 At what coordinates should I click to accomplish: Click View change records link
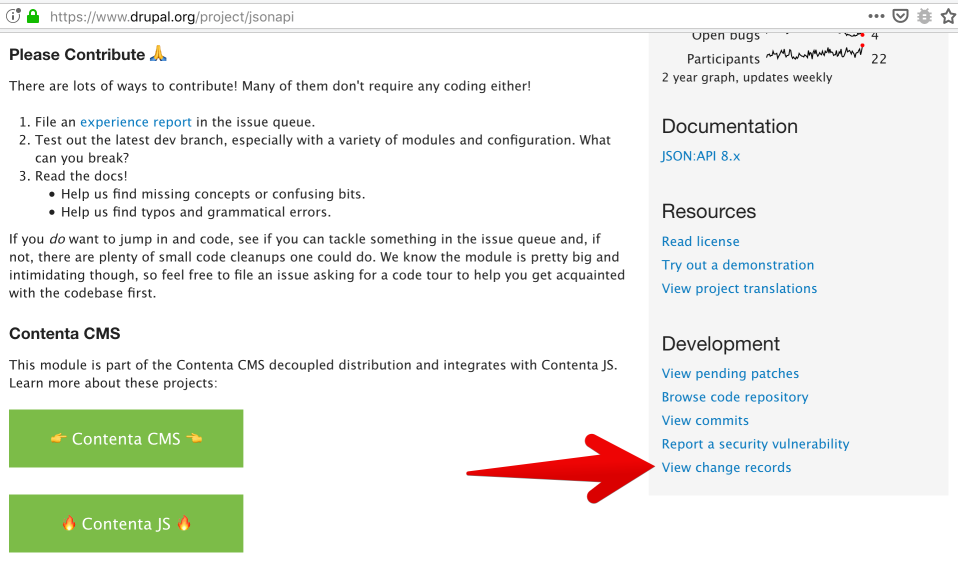pyautogui.click(x=726, y=468)
